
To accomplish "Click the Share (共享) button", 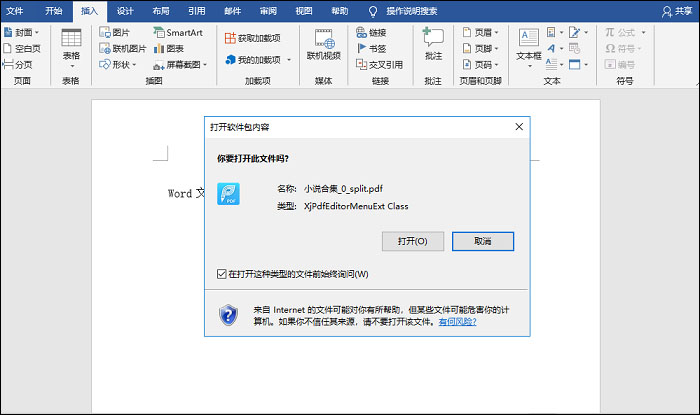I will 677,11.
